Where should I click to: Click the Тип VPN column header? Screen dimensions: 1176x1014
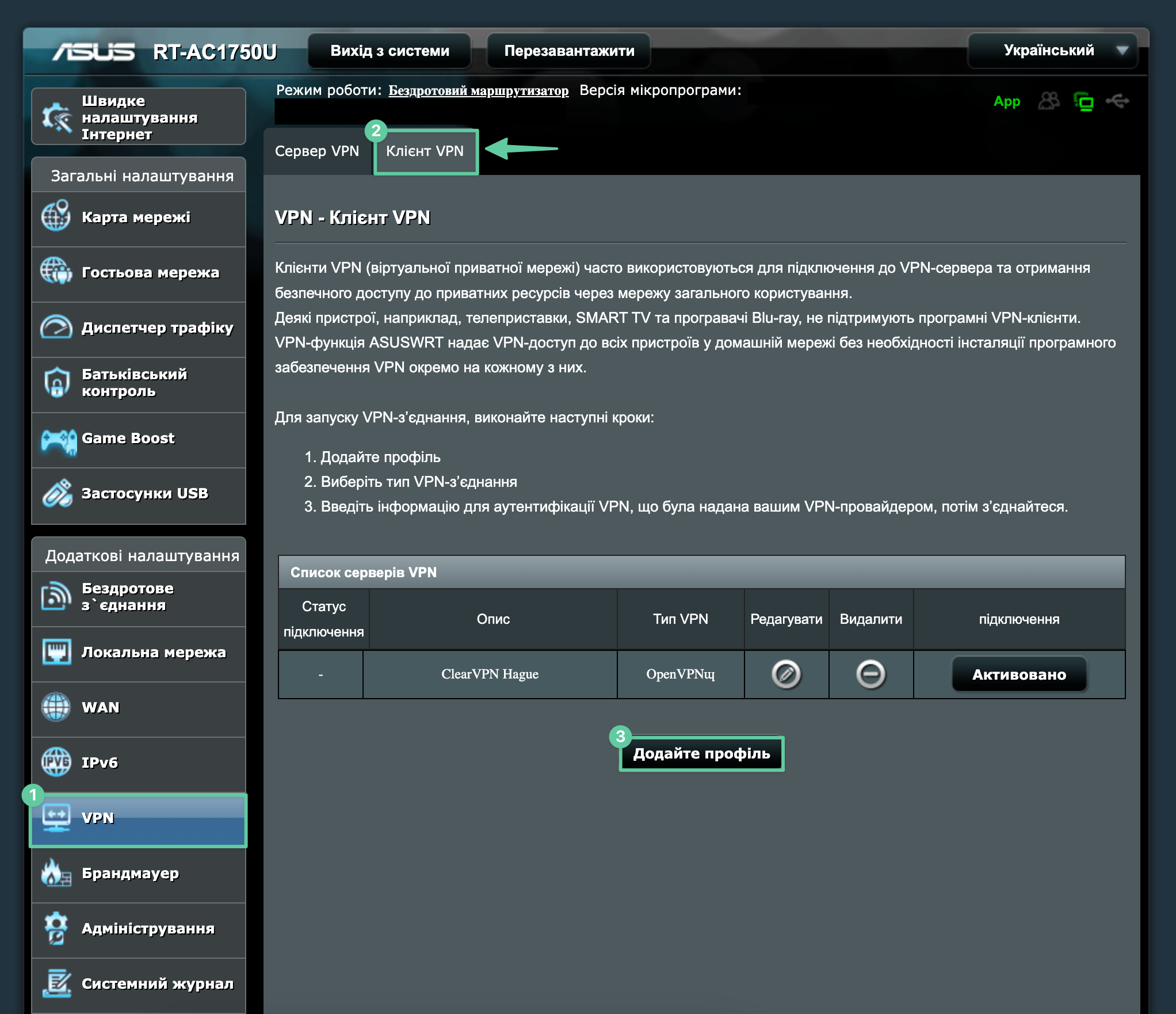[681, 619]
